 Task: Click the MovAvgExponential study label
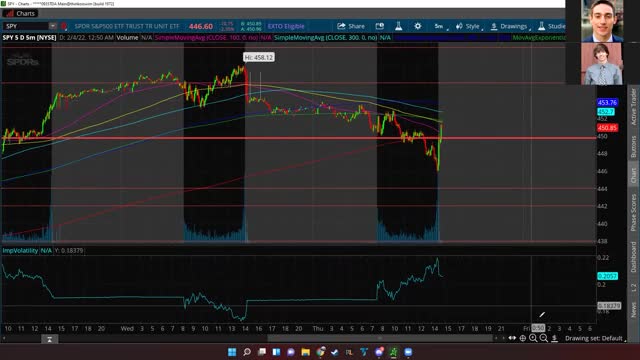[x=539, y=38]
